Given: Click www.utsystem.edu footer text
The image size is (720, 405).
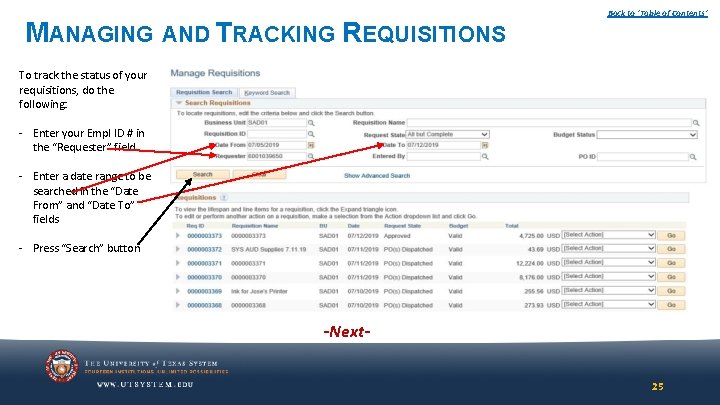Looking at the screenshot, I should pyautogui.click(x=145, y=385).
